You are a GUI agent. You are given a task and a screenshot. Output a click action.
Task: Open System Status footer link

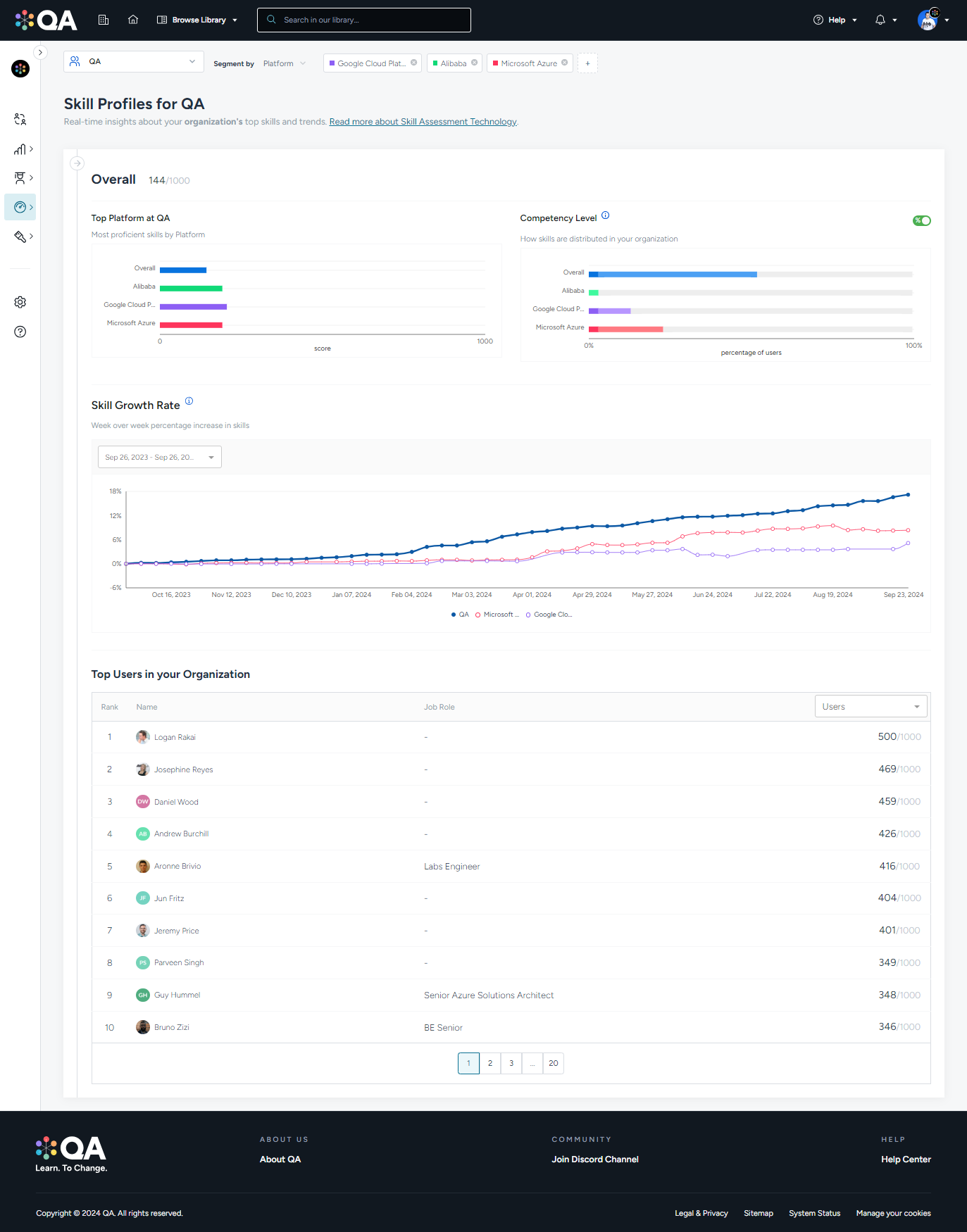click(815, 1213)
